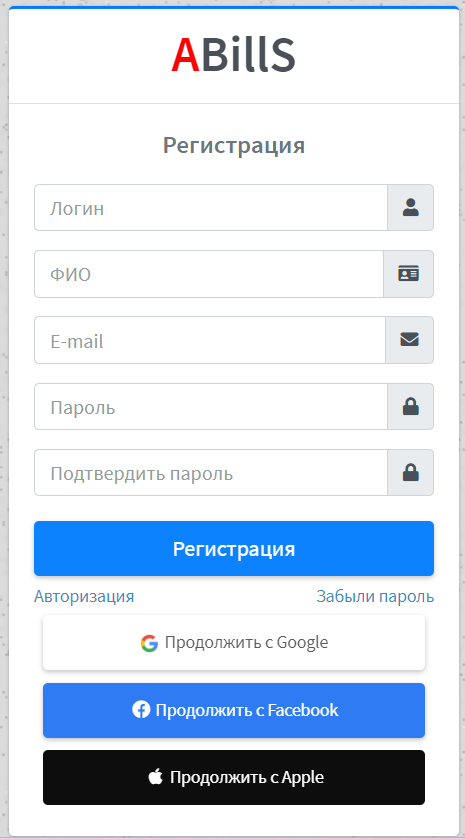Click the Google logo icon
Screen dimensions: 465x839
149,643
